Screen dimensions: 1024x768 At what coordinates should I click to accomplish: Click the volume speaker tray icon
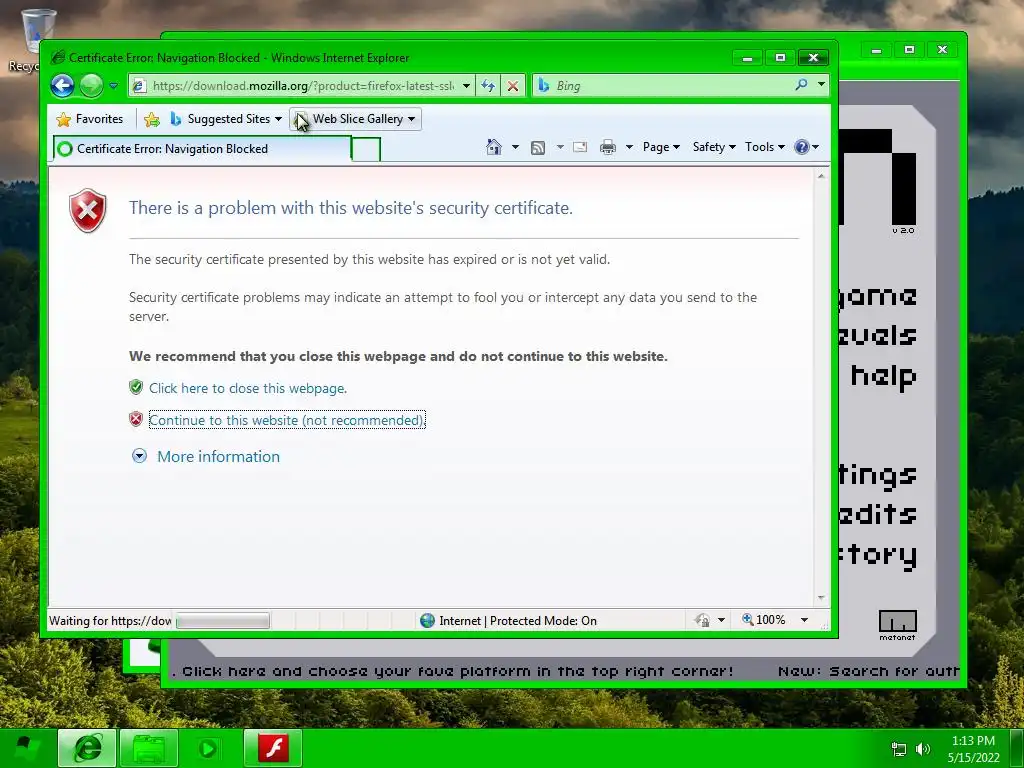(923, 749)
